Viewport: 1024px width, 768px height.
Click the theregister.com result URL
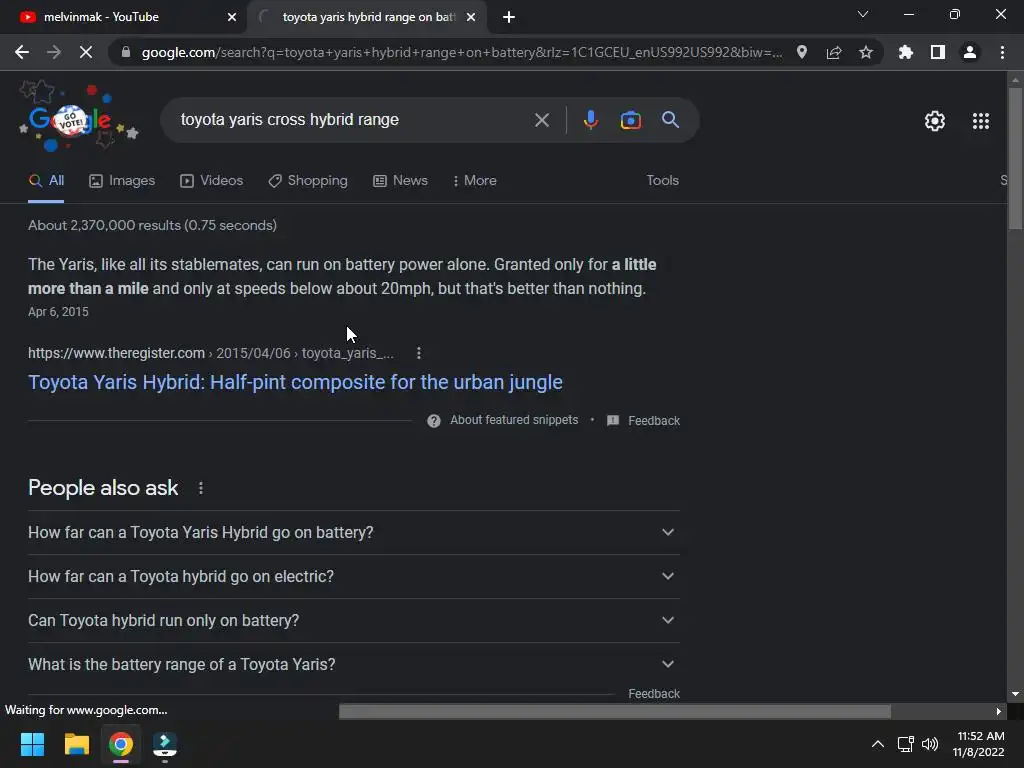click(211, 353)
